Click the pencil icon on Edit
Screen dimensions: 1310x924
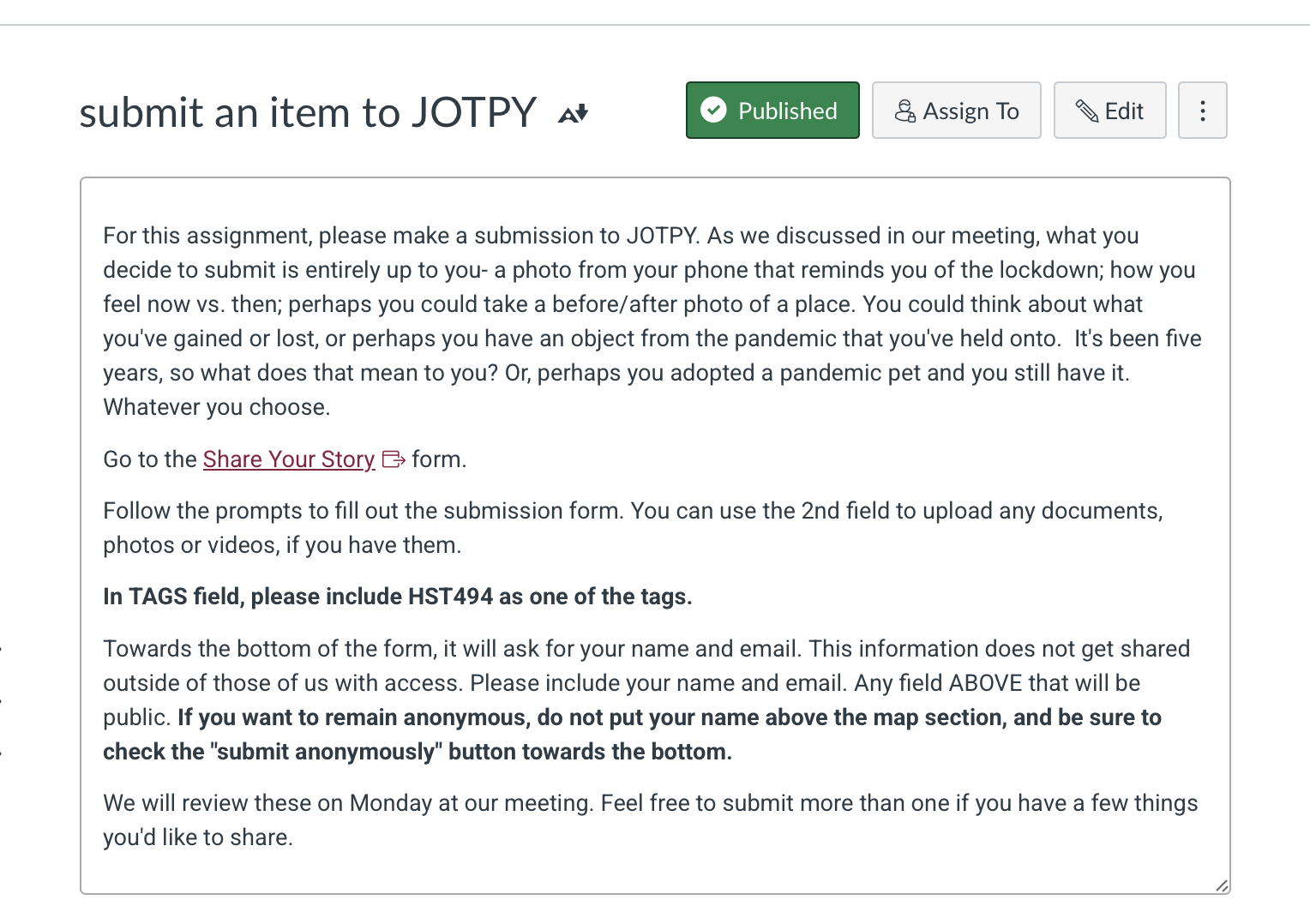point(1086,111)
